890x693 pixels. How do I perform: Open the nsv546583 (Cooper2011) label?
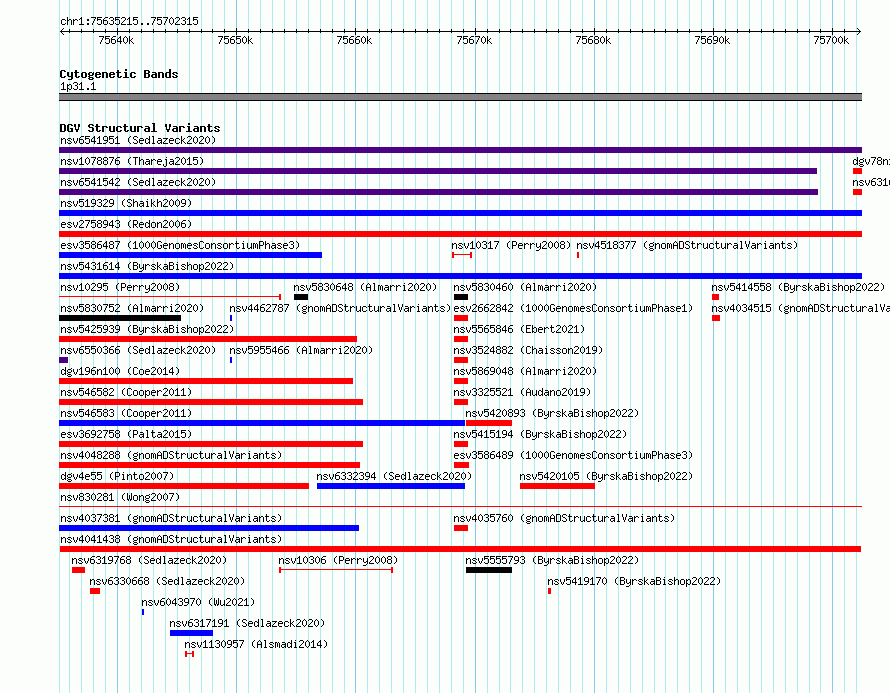coord(126,413)
